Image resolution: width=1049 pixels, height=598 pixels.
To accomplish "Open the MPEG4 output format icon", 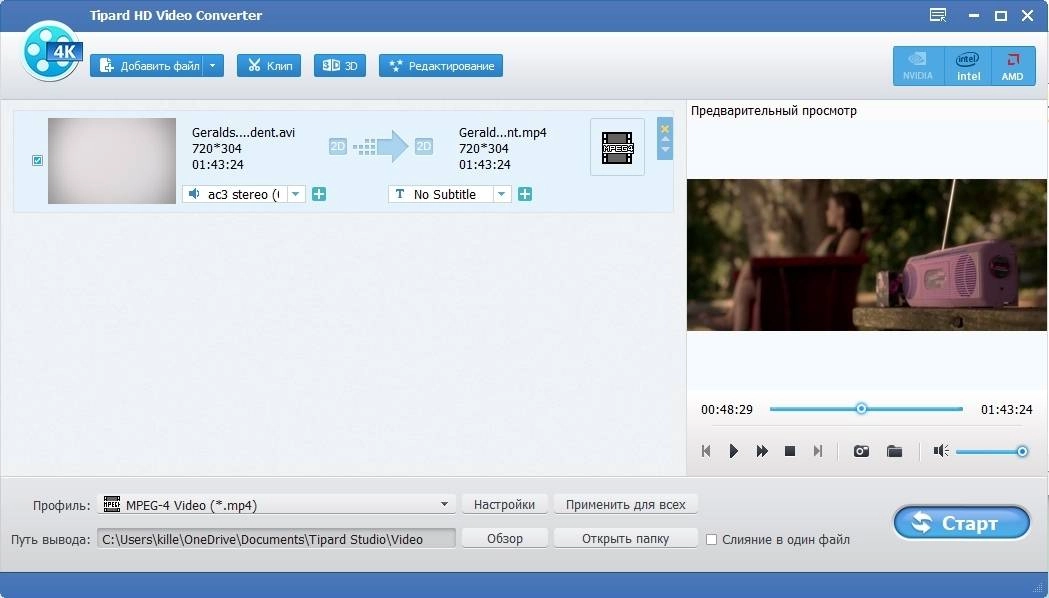I will coord(617,148).
